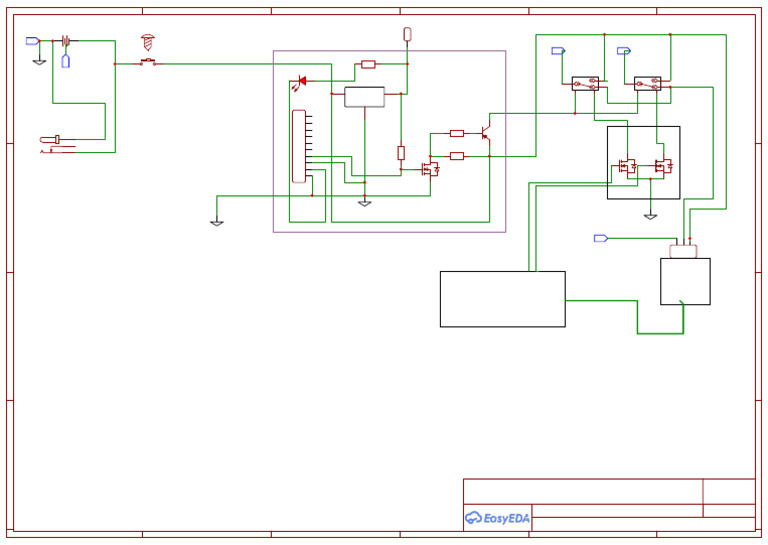Select the right MOSFET in the black box

(x=664, y=166)
